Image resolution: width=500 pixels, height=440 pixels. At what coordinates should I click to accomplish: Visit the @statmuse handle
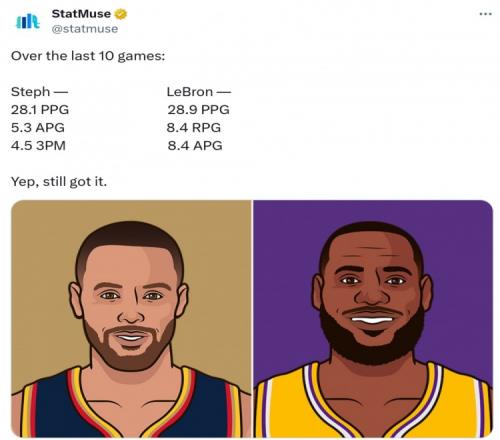[85, 29]
